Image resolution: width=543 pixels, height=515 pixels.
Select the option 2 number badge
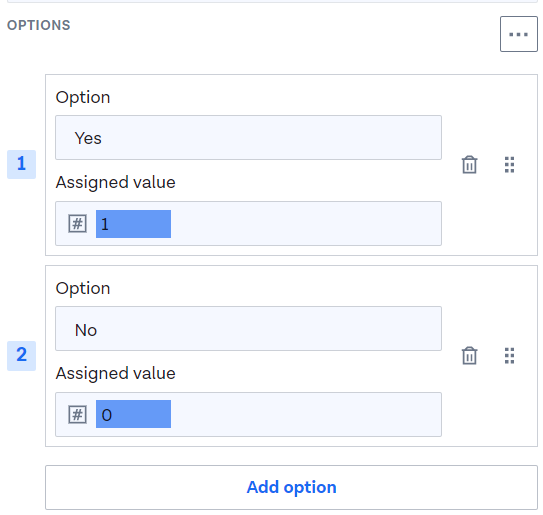click(x=21, y=355)
